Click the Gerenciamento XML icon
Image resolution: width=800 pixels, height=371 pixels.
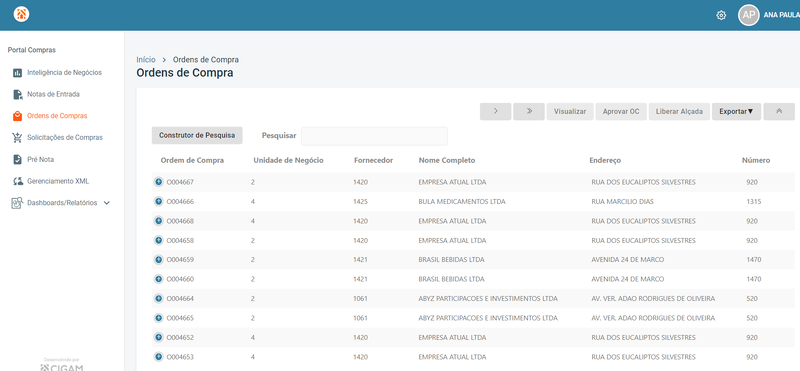(x=17, y=181)
